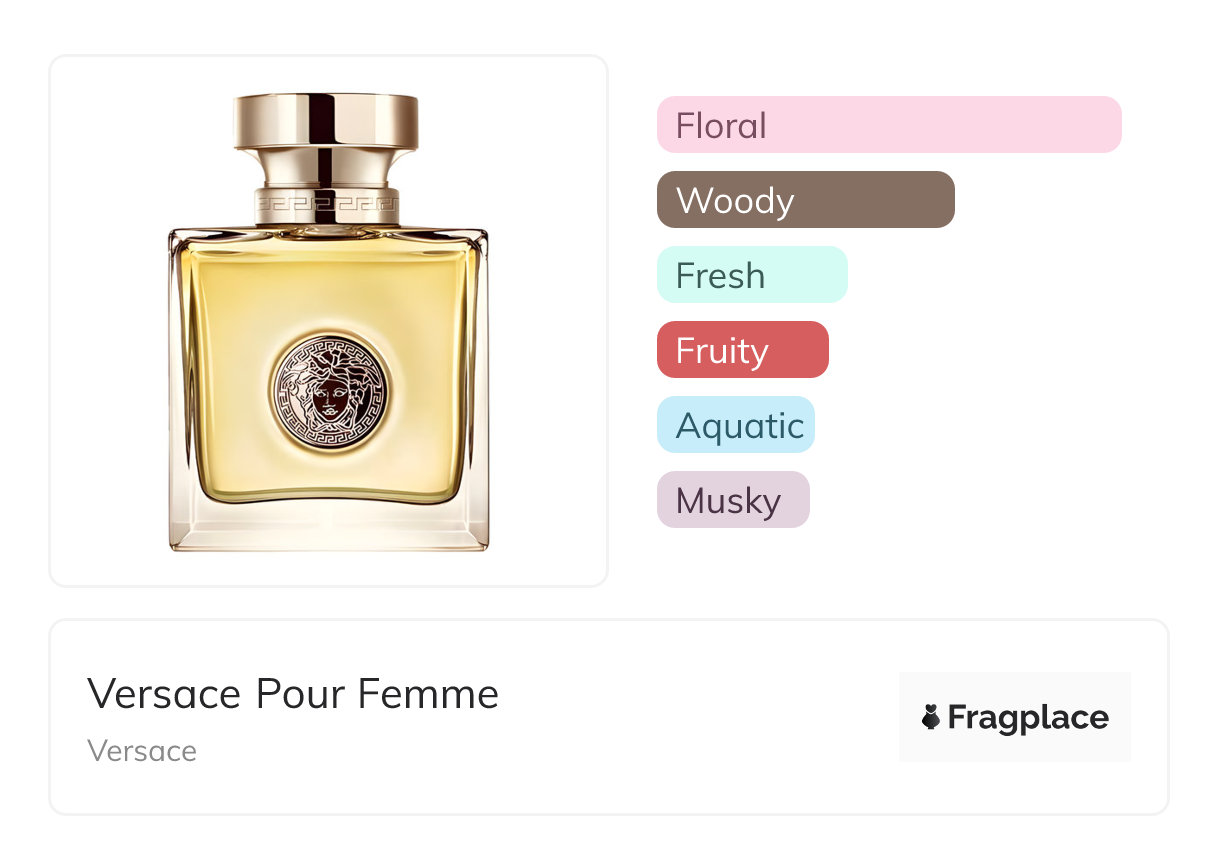
Task: Click the gold neck below the bottle cap
Action: click(x=326, y=168)
